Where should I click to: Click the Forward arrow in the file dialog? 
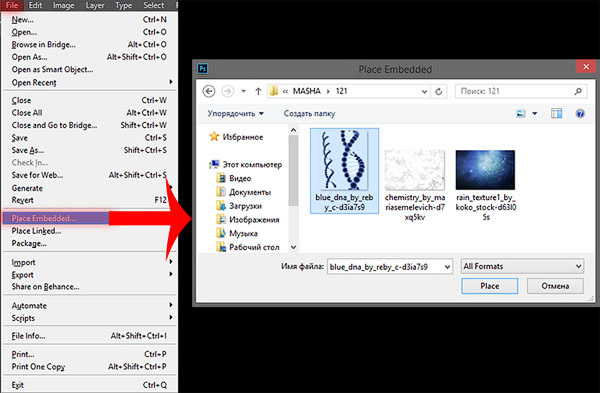pyautogui.click(x=228, y=91)
